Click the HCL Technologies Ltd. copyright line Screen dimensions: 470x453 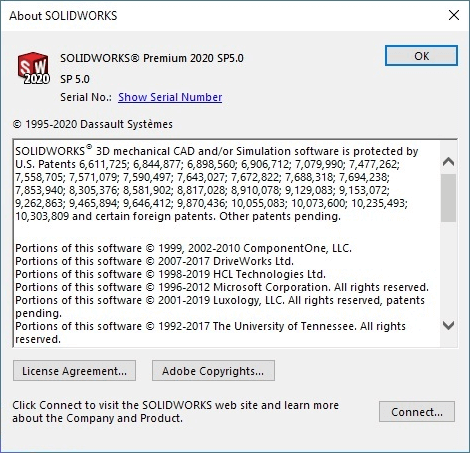(170, 274)
